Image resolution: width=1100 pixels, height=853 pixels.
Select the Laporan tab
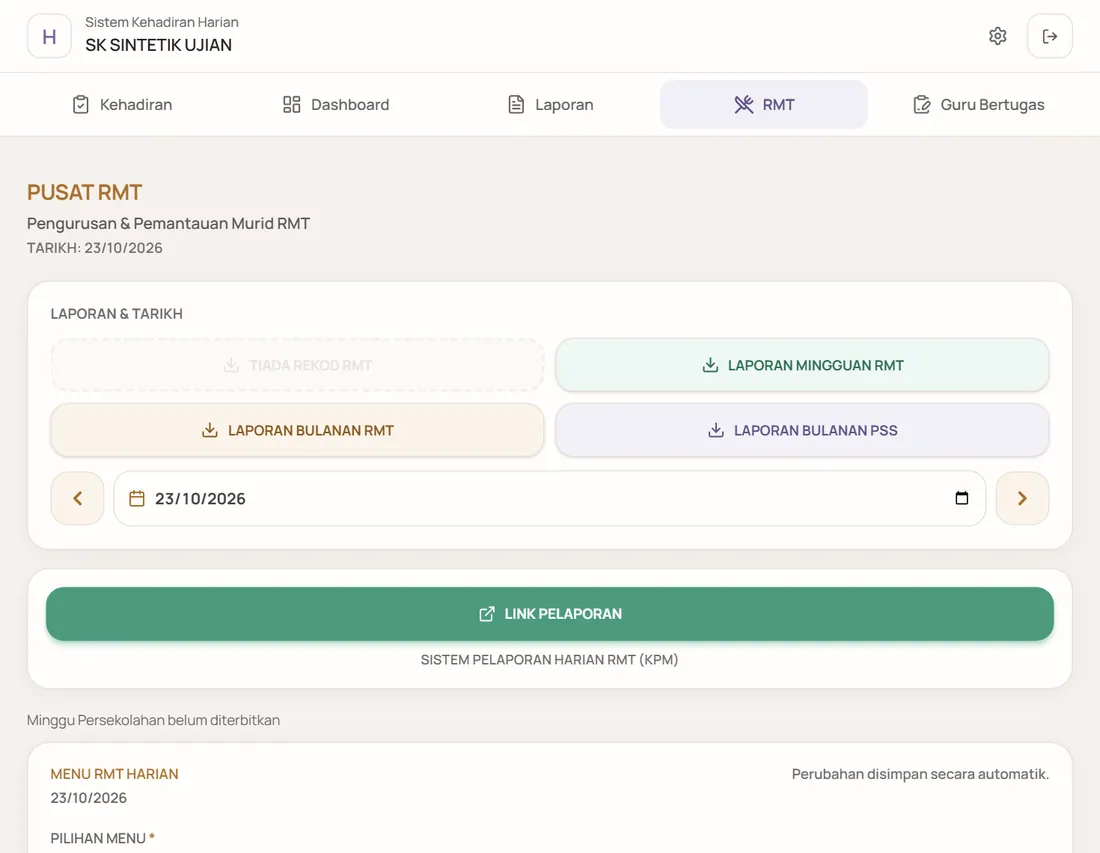(x=550, y=105)
